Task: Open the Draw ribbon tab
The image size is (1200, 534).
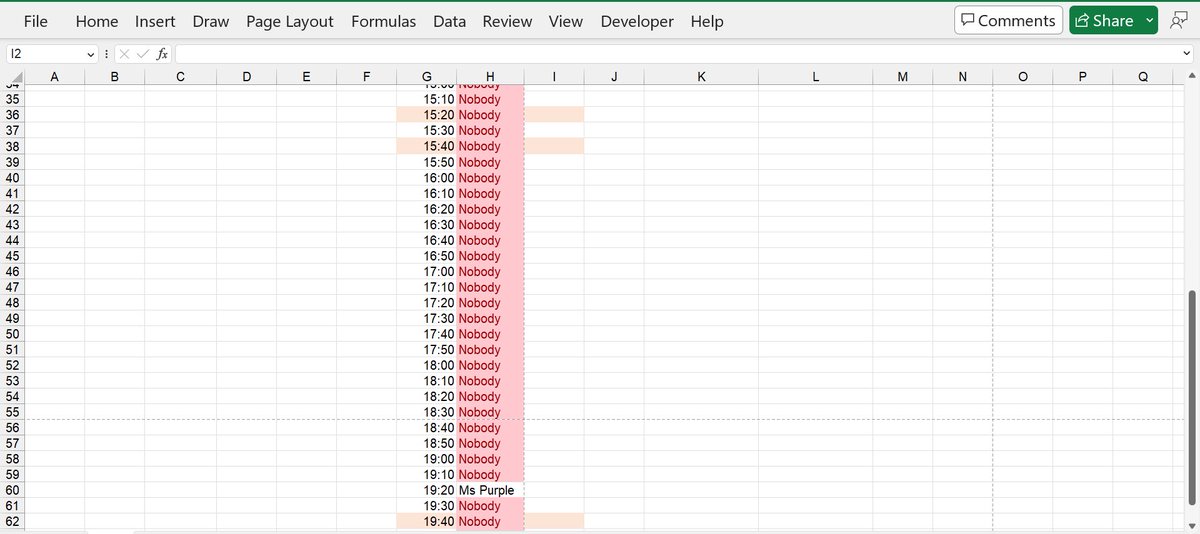Action: point(211,21)
